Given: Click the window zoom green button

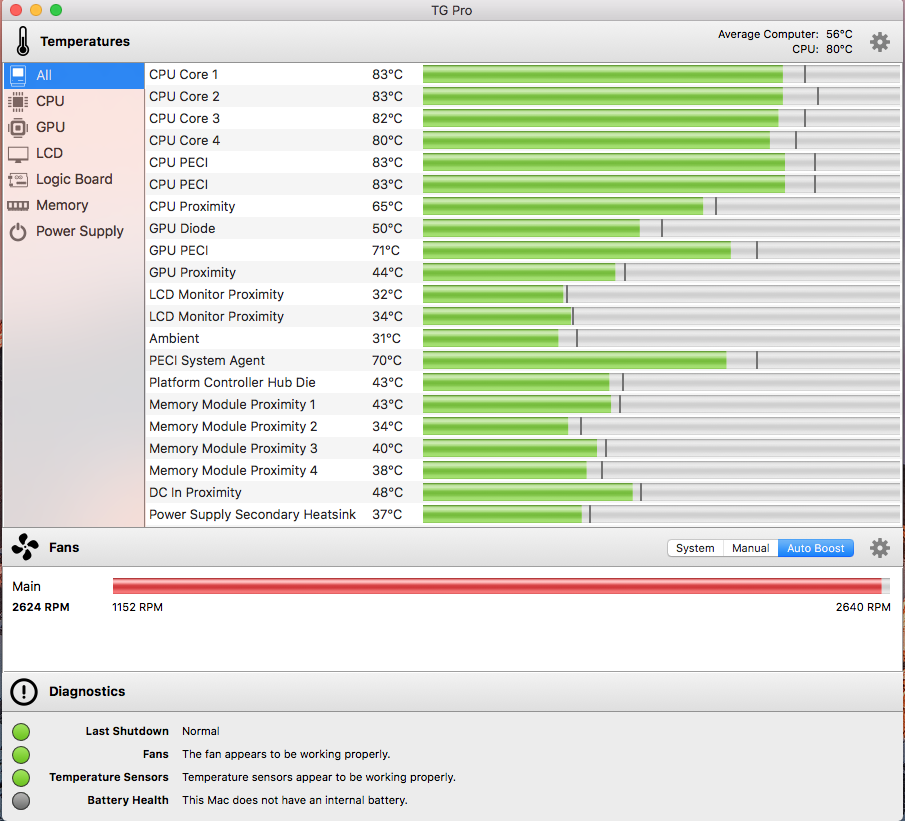Looking at the screenshot, I should coord(56,10).
